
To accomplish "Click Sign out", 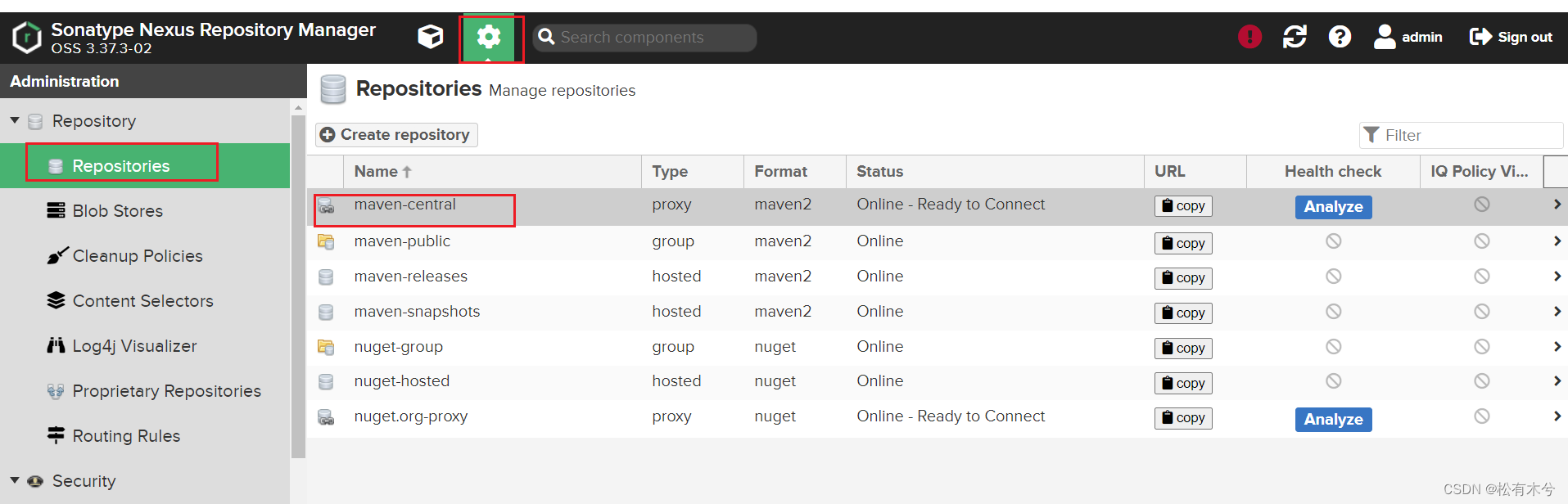I will point(1511,37).
